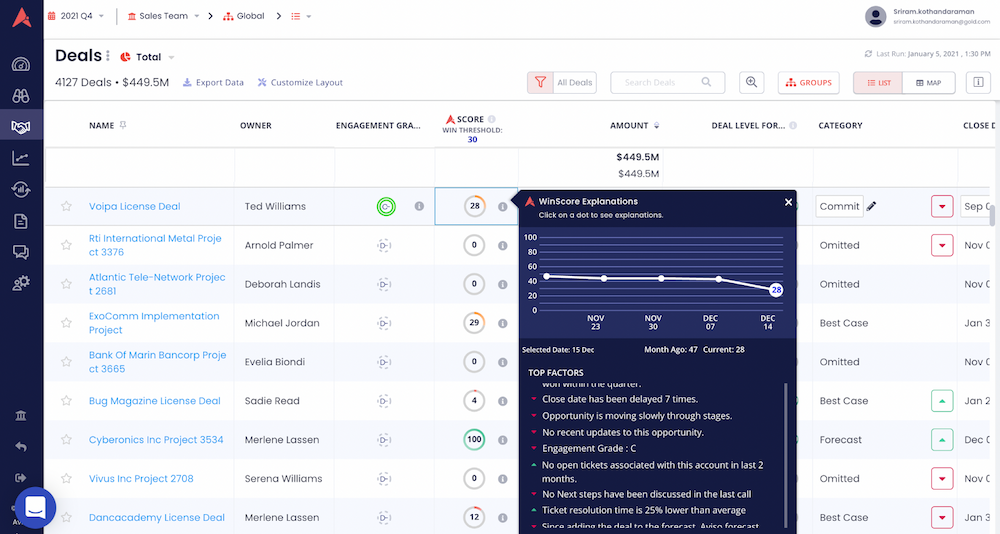1000x534 pixels.
Task: Click info icon next to SCORE header
Action: [492, 119]
